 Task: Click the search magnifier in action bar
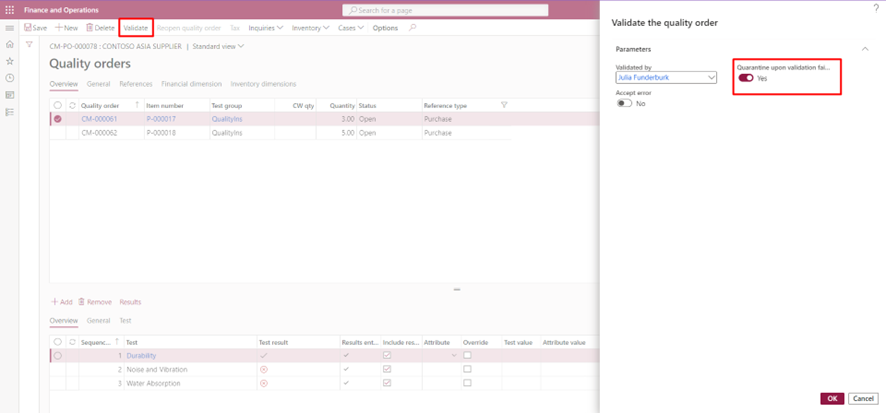pyautogui.click(x=412, y=28)
